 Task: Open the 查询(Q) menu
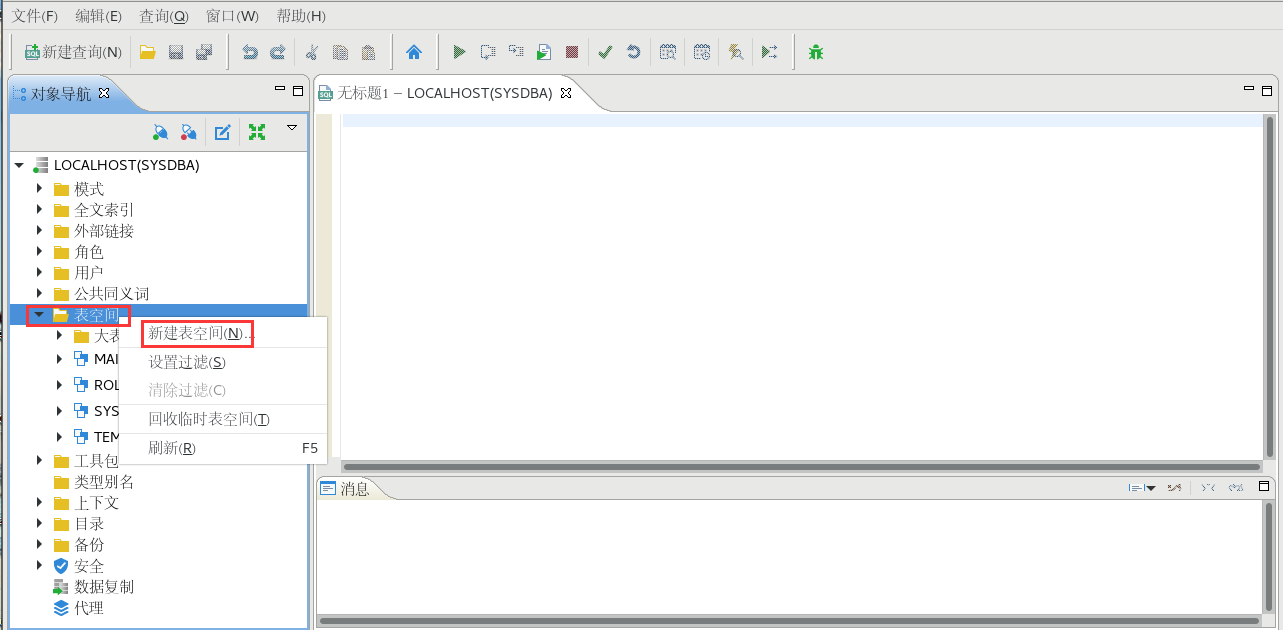[x=163, y=16]
